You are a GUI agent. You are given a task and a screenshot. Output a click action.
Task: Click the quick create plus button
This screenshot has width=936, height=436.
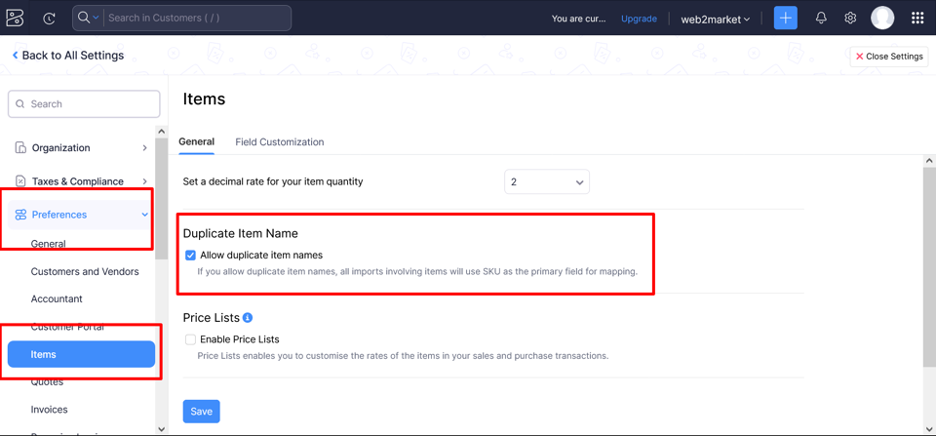tap(786, 18)
